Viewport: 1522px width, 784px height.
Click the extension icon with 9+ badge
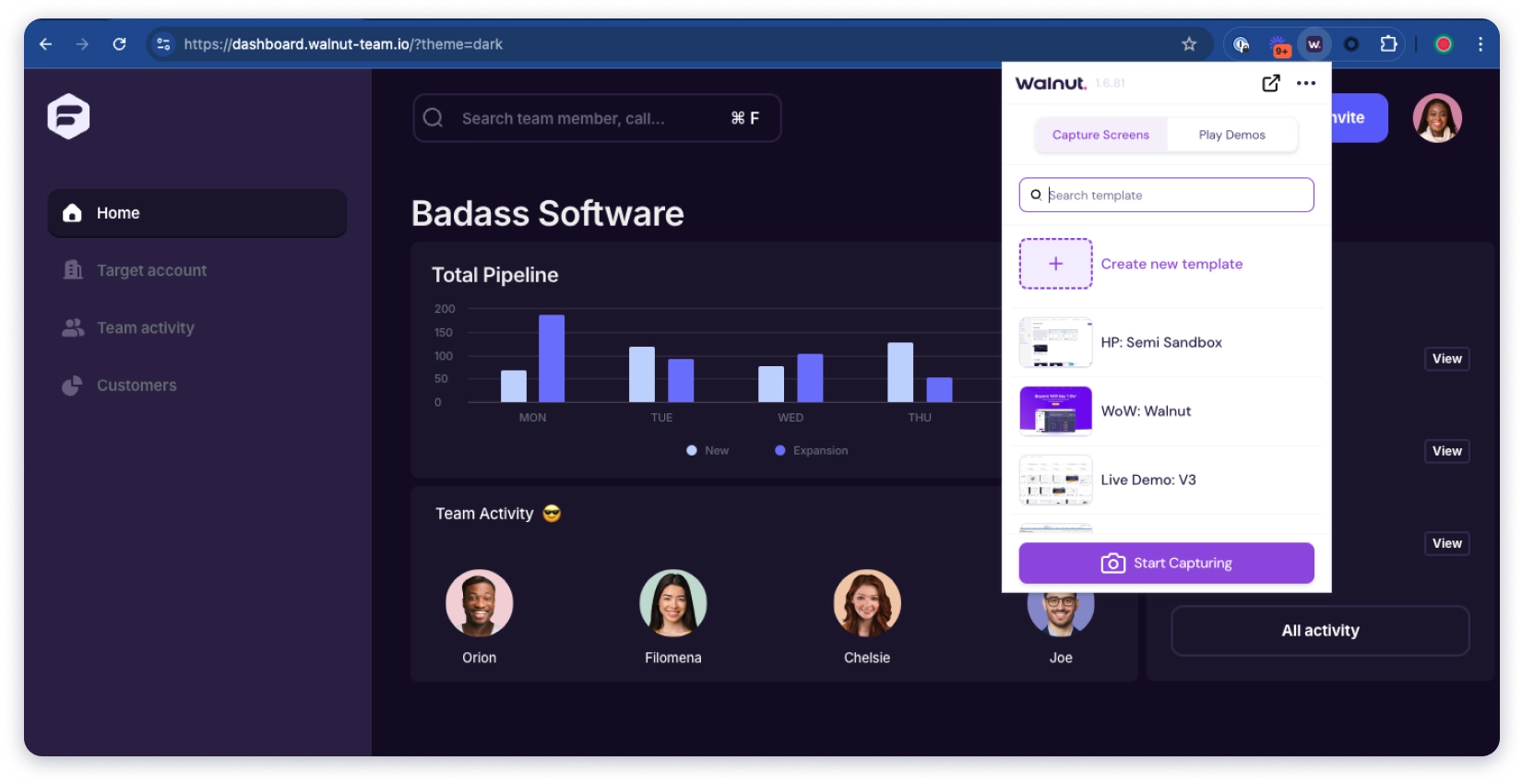tap(1278, 44)
